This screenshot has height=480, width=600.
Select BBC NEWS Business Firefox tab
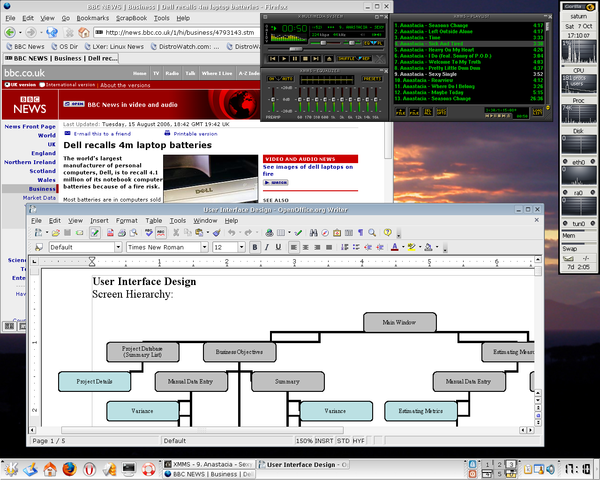click(61, 58)
